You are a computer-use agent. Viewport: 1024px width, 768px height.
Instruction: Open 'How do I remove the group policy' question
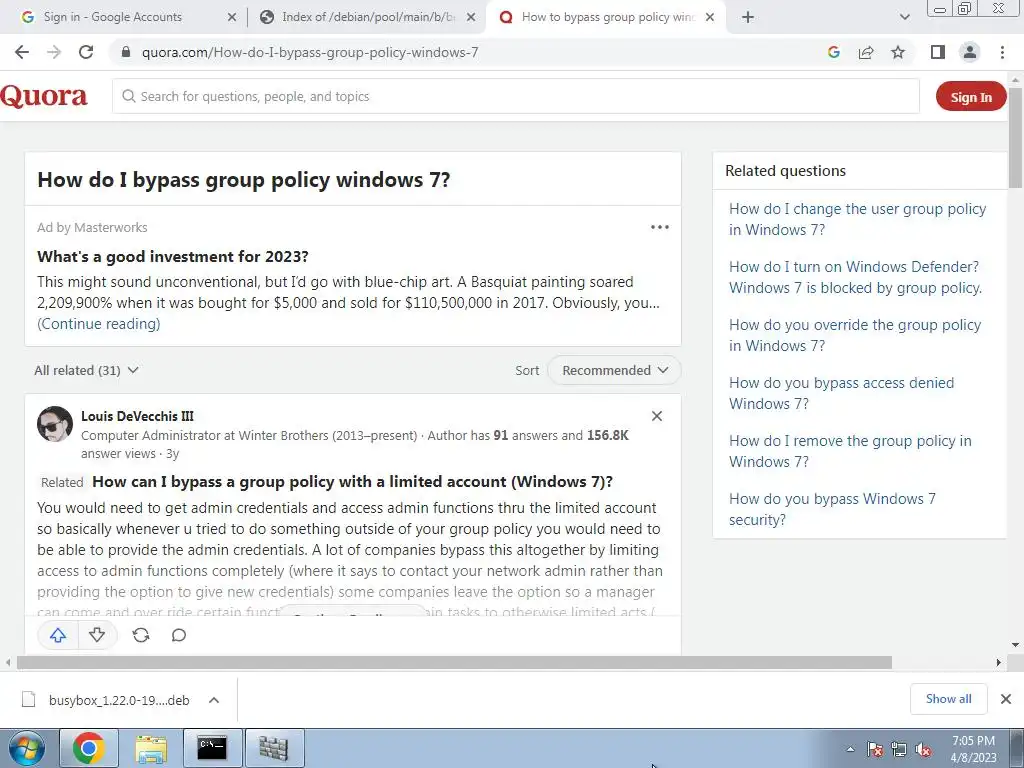coord(850,451)
